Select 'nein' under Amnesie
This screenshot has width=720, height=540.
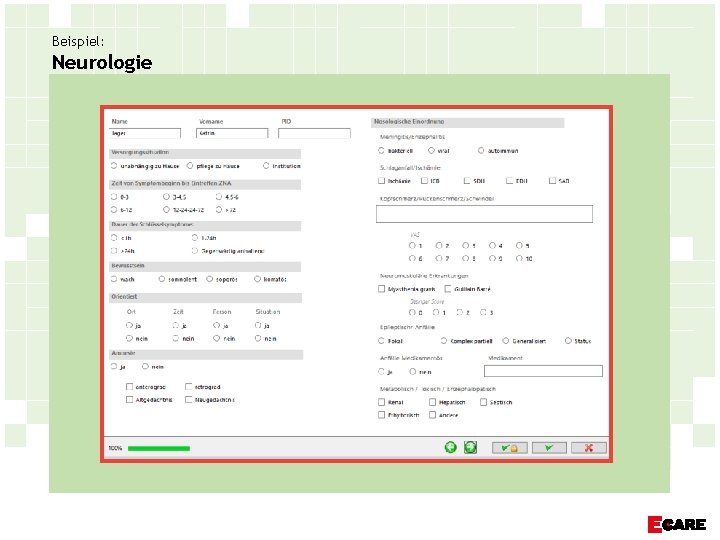[x=145, y=366]
